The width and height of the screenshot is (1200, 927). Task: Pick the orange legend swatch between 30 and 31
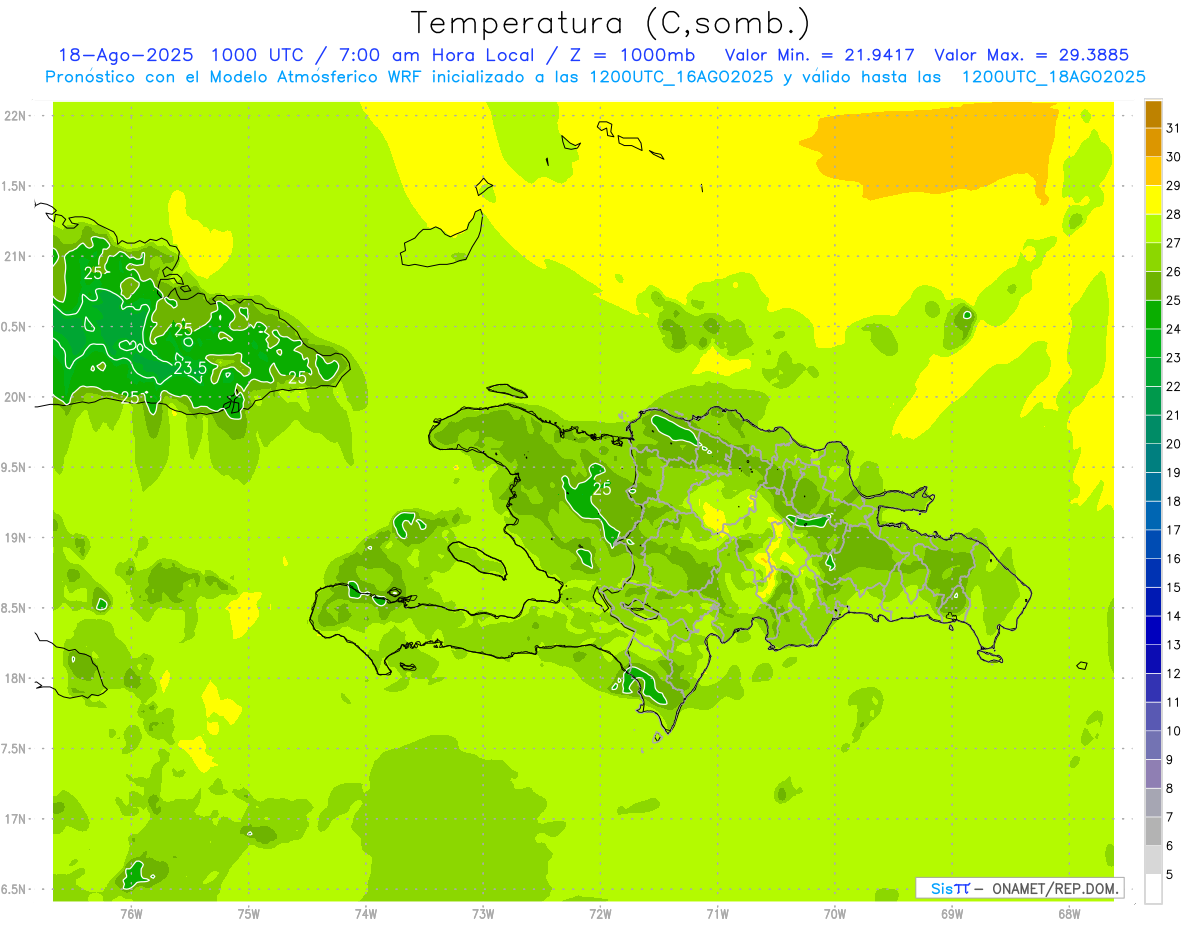click(x=1153, y=143)
